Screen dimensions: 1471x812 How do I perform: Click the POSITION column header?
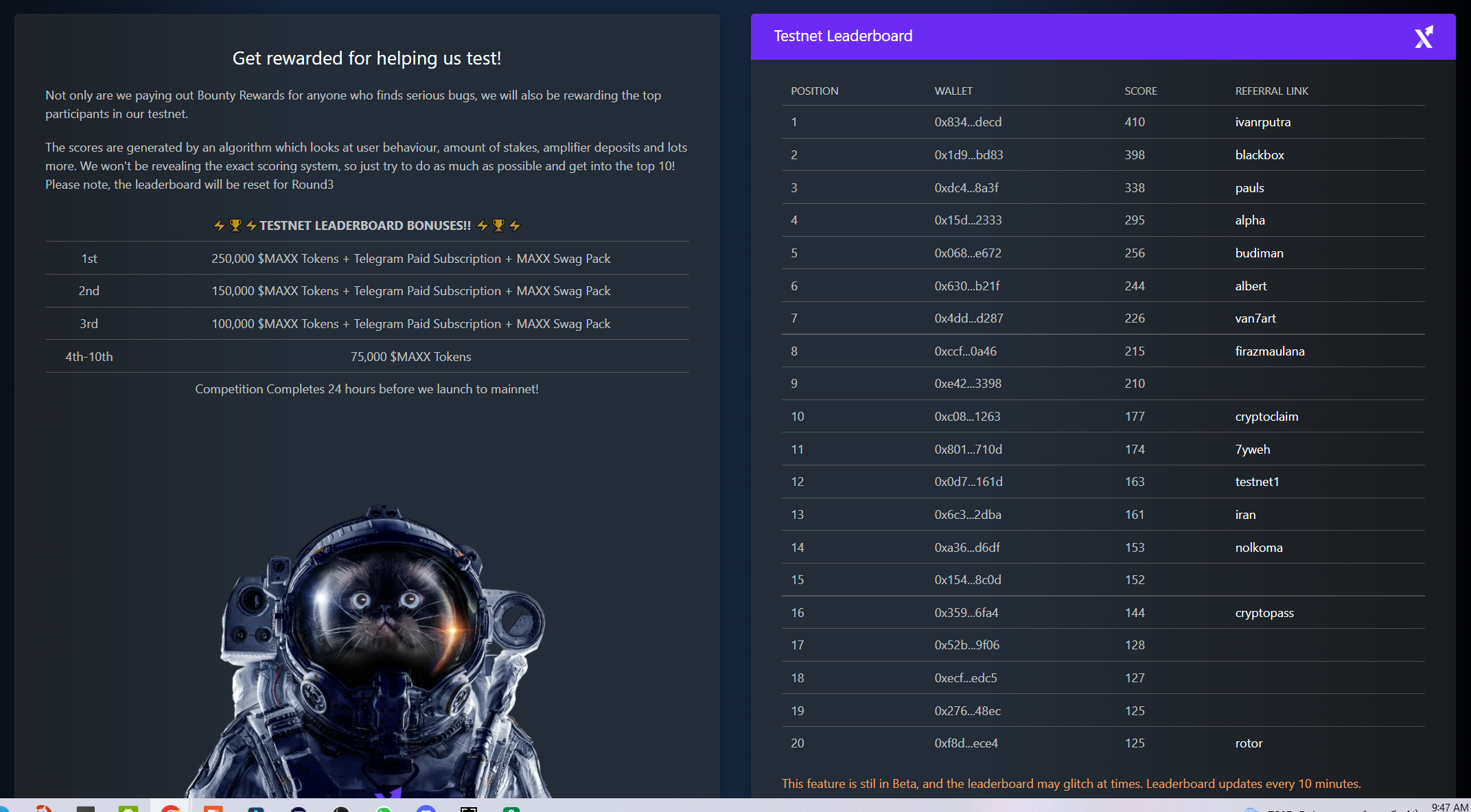(x=814, y=91)
